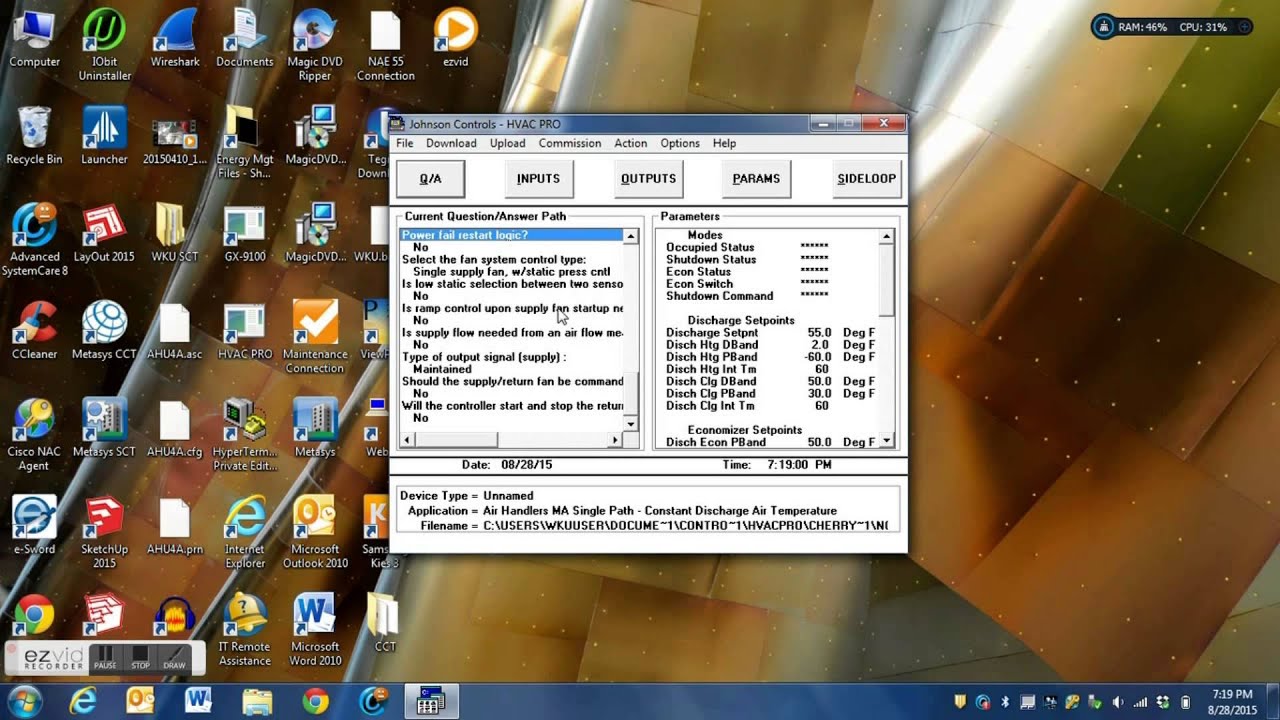Open the SIDELOOP view
Screen dimensions: 1280x720
point(867,179)
